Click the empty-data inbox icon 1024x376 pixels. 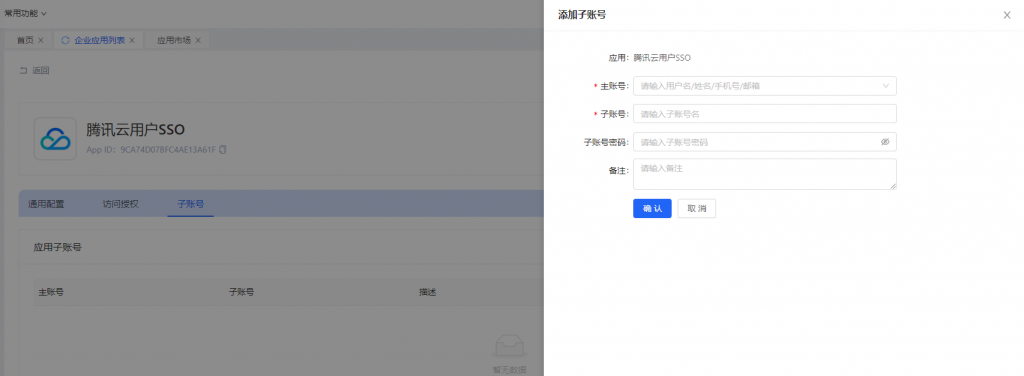[x=509, y=347]
